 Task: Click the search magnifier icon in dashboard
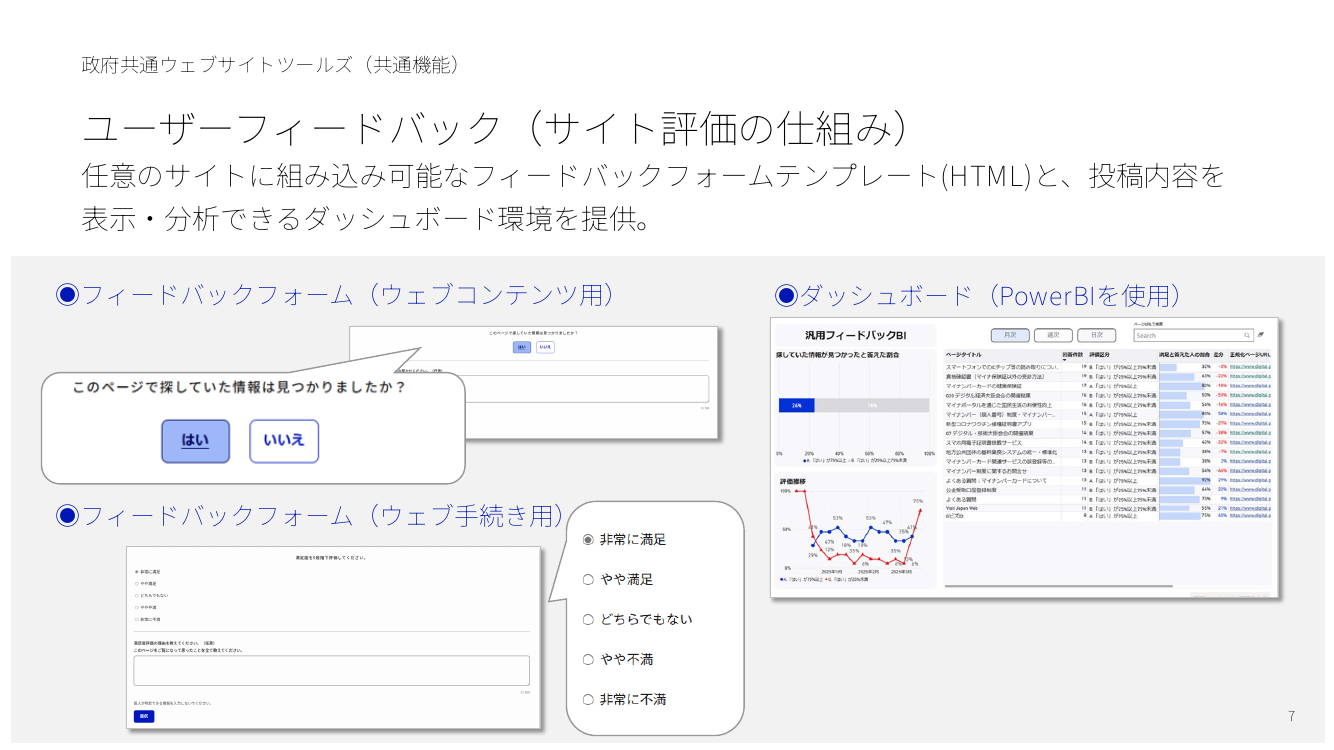tap(1247, 335)
